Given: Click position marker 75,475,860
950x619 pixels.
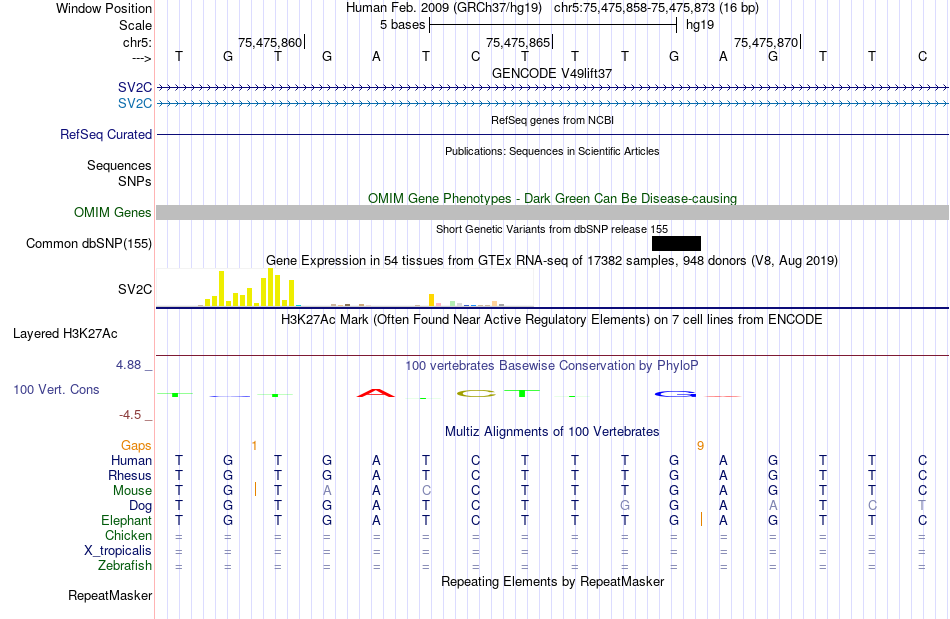Looking at the screenshot, I should (270, 42).
